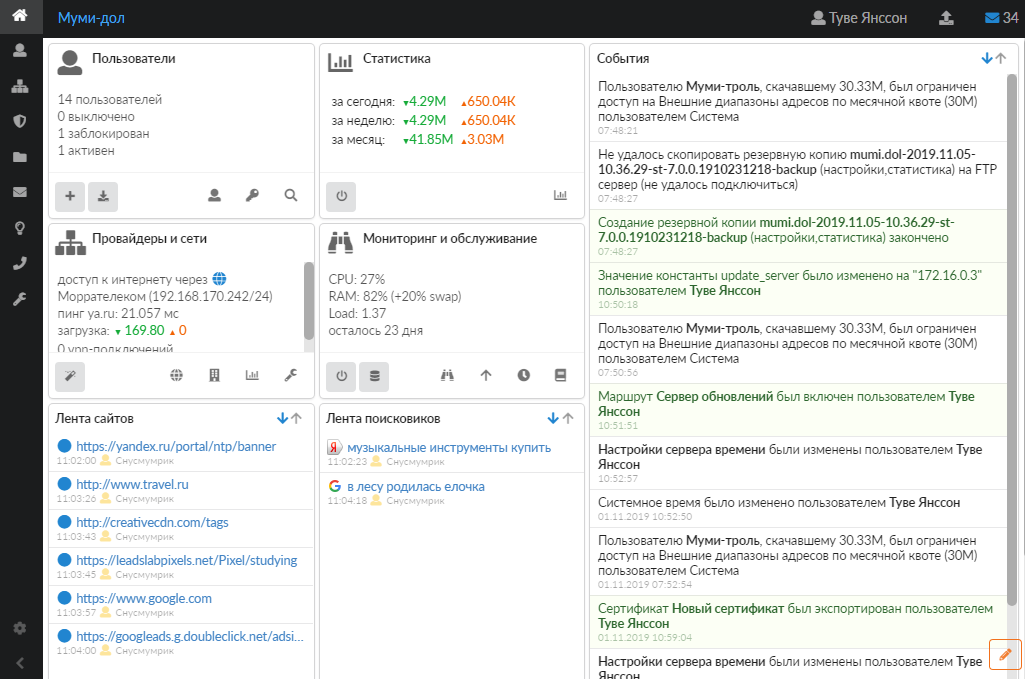Sort Лента сайтов with the up arrow
The width and height of the screenshot is (1025, 679).
[x=297, y=418]
